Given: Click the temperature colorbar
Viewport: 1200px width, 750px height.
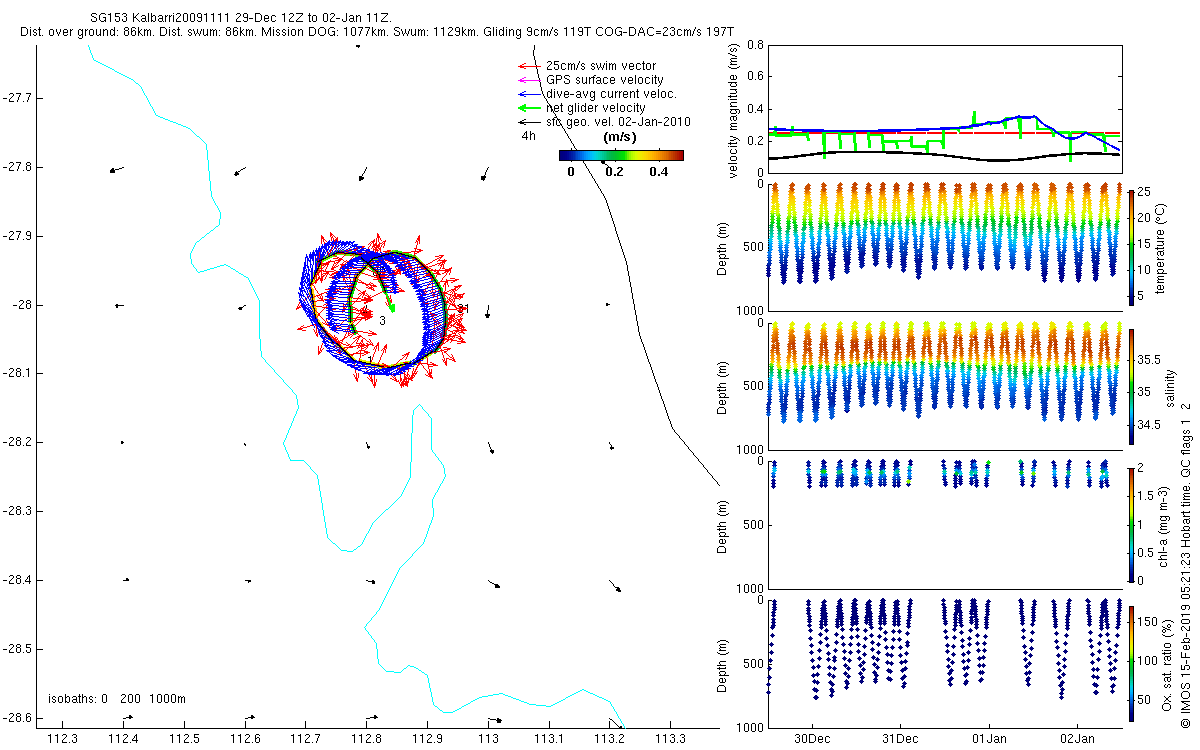Looking at the screenshot, I should click(x=1131, y=246).
